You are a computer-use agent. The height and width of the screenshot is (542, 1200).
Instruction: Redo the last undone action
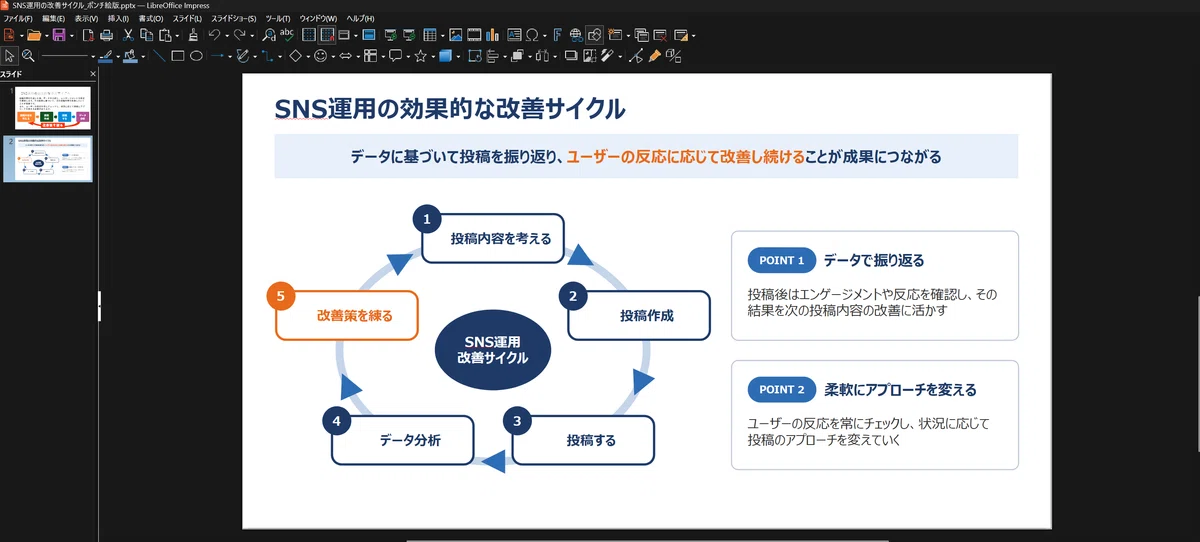[239, 35]
